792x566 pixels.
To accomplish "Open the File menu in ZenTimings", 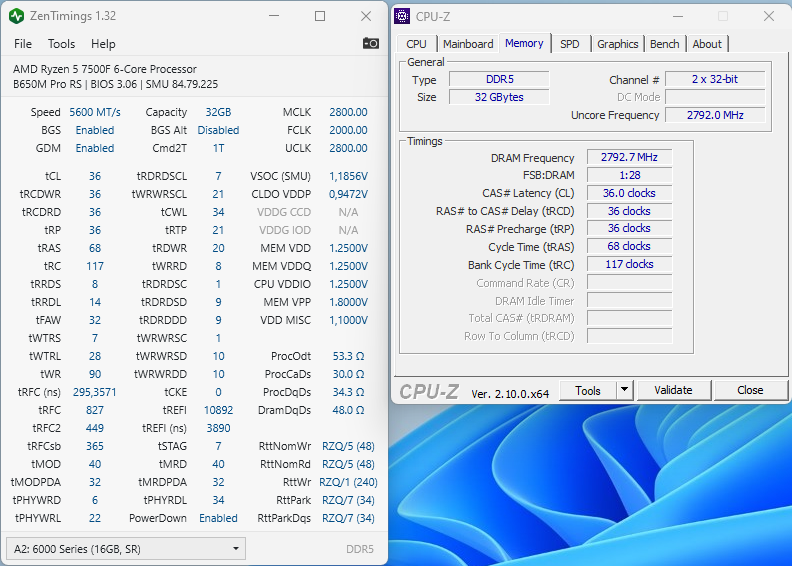I will pos(23,44).
